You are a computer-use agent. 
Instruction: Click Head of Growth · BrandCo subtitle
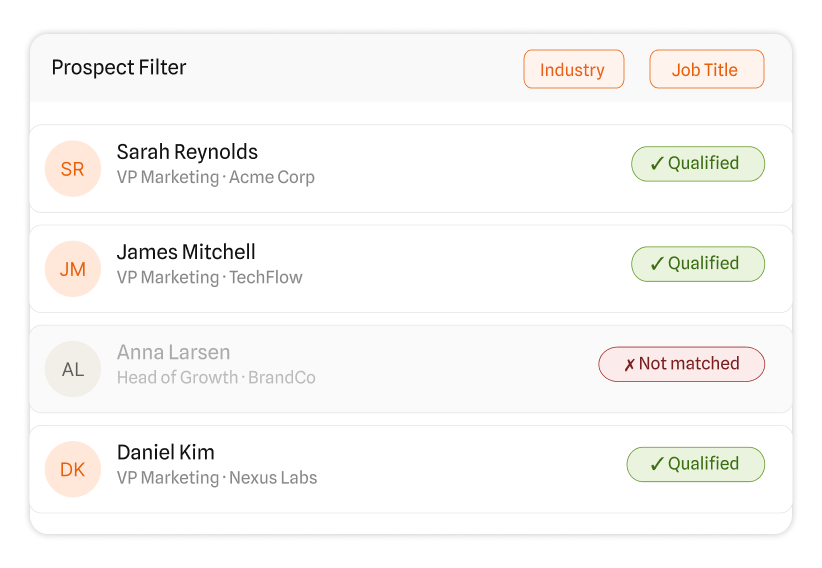coord(216,378)
